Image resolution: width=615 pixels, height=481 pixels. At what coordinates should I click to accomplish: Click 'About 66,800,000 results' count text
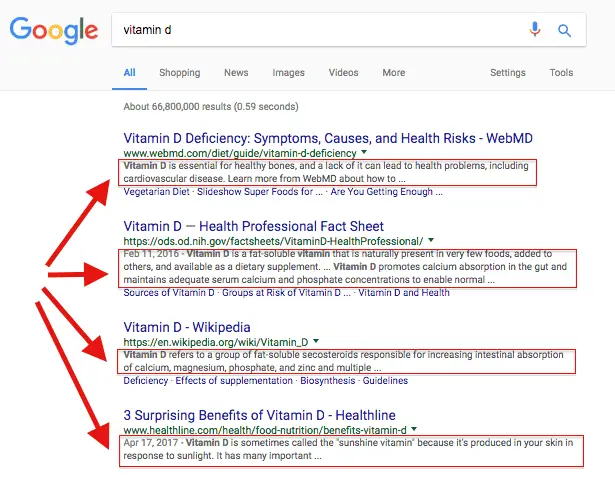211,107
